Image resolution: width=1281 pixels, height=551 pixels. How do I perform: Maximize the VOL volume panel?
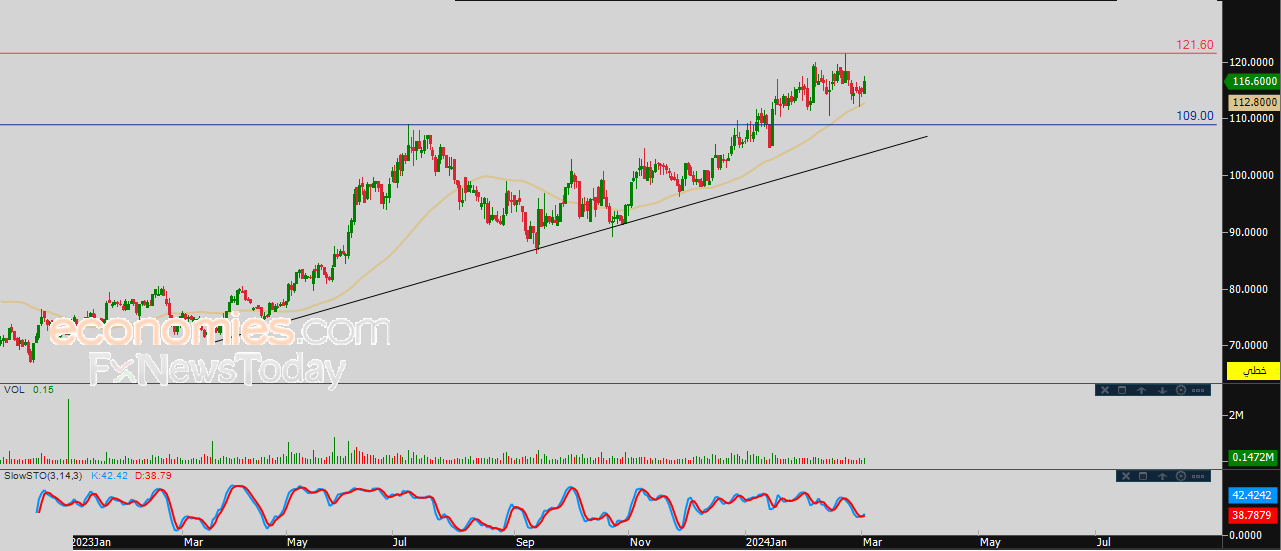click(1122, 390)
